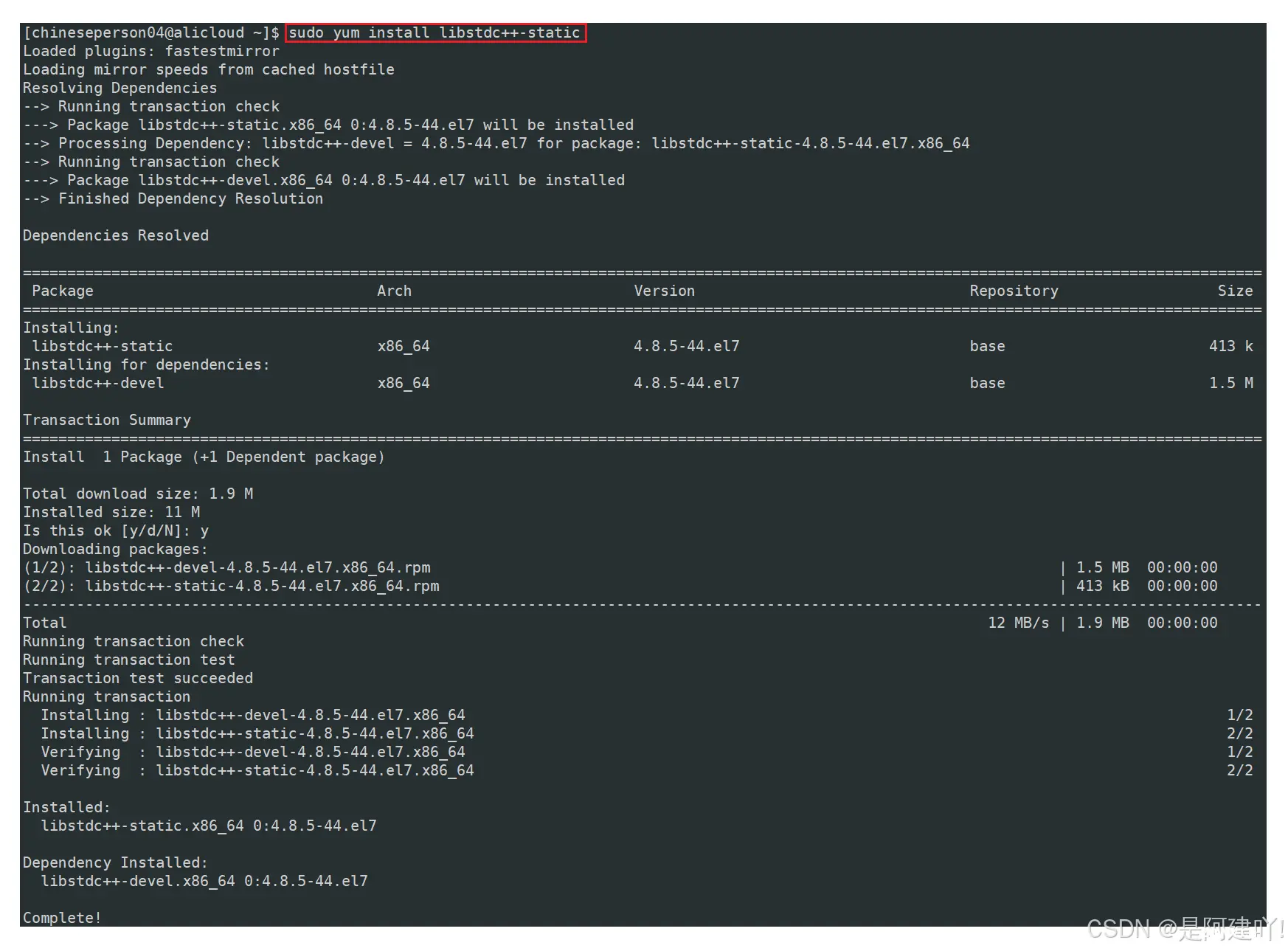Click the 'Complete!' message
1288x951 pixels.
pos(62,918)
